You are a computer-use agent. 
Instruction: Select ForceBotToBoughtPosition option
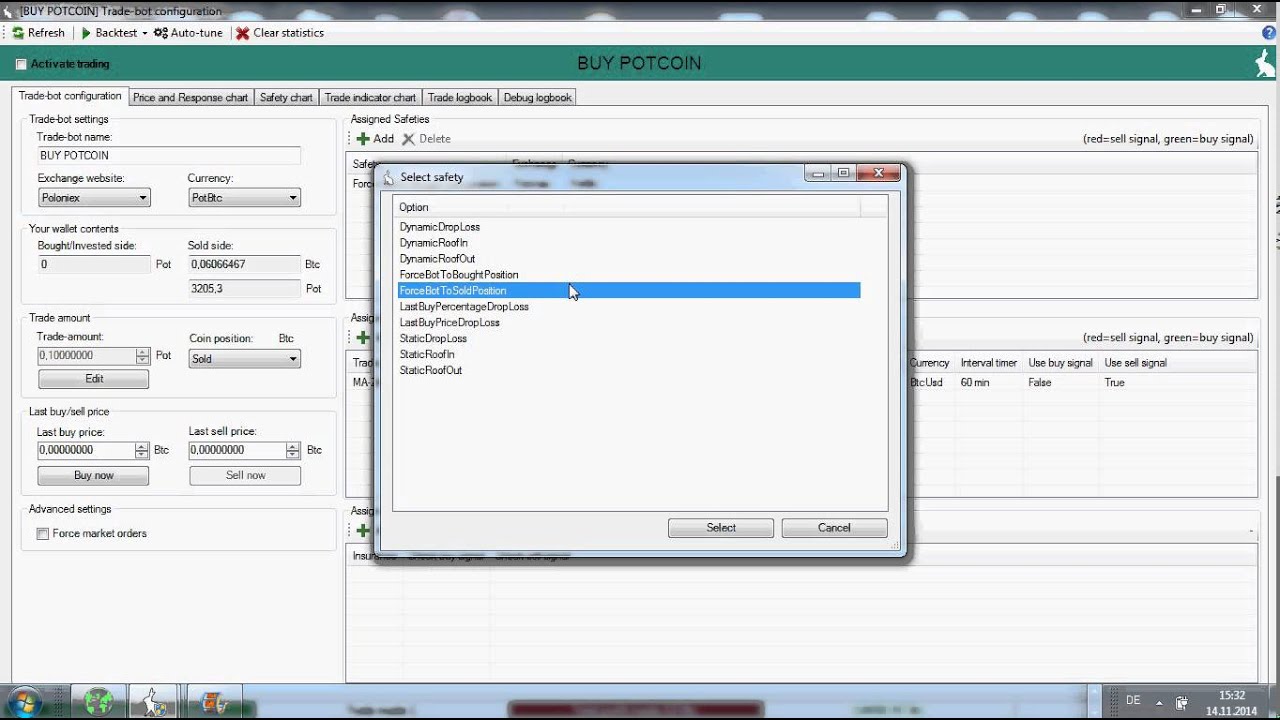(x=459, y=275)
